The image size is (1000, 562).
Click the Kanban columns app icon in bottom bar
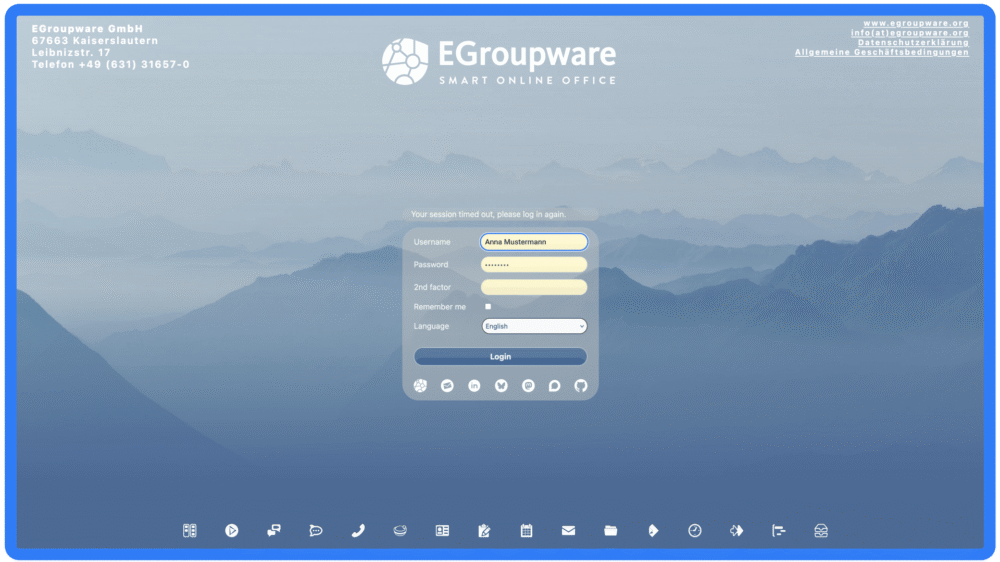[x=189, y=530]
